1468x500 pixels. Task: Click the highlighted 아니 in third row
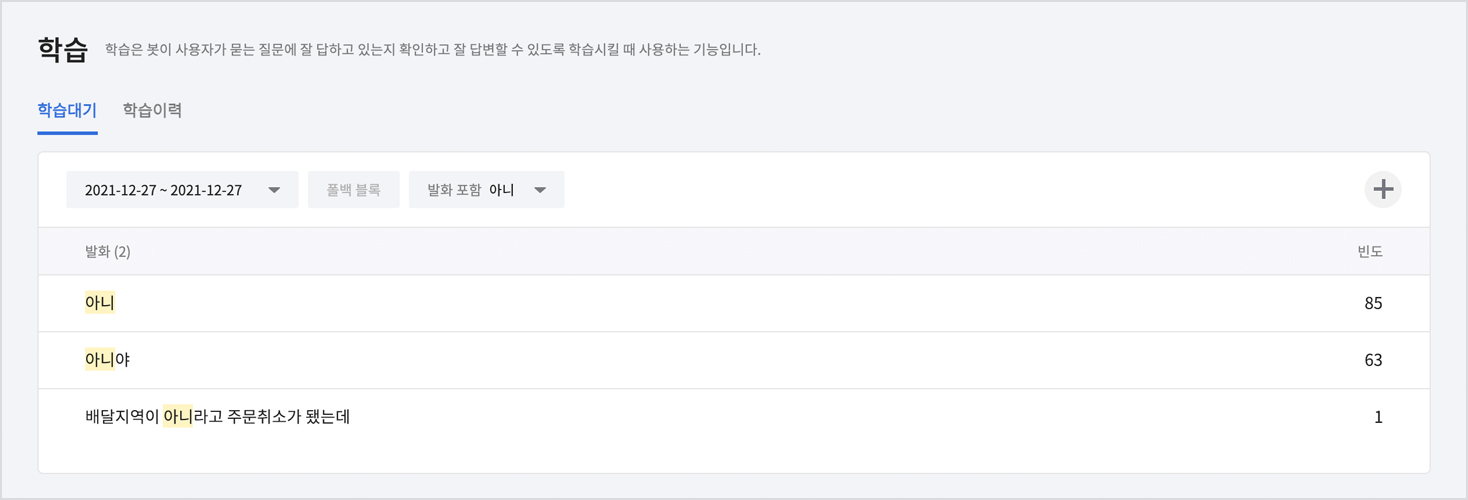[x=178, y=417]
